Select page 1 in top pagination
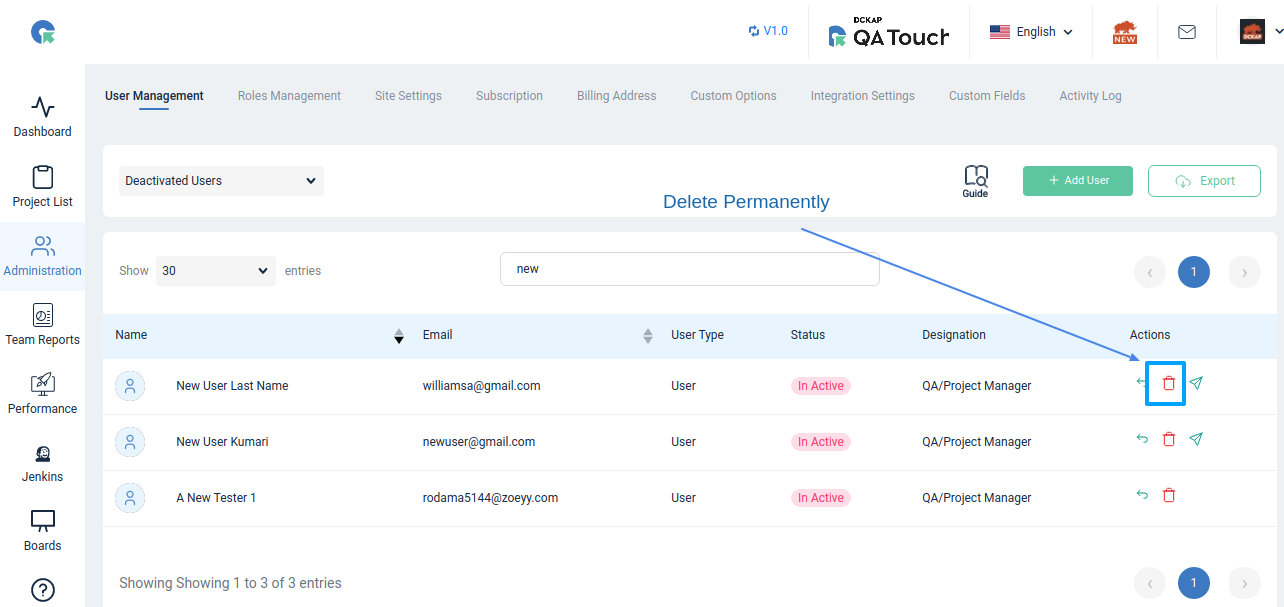The height and width of the screenshot is (607, 1284). 1194,272
